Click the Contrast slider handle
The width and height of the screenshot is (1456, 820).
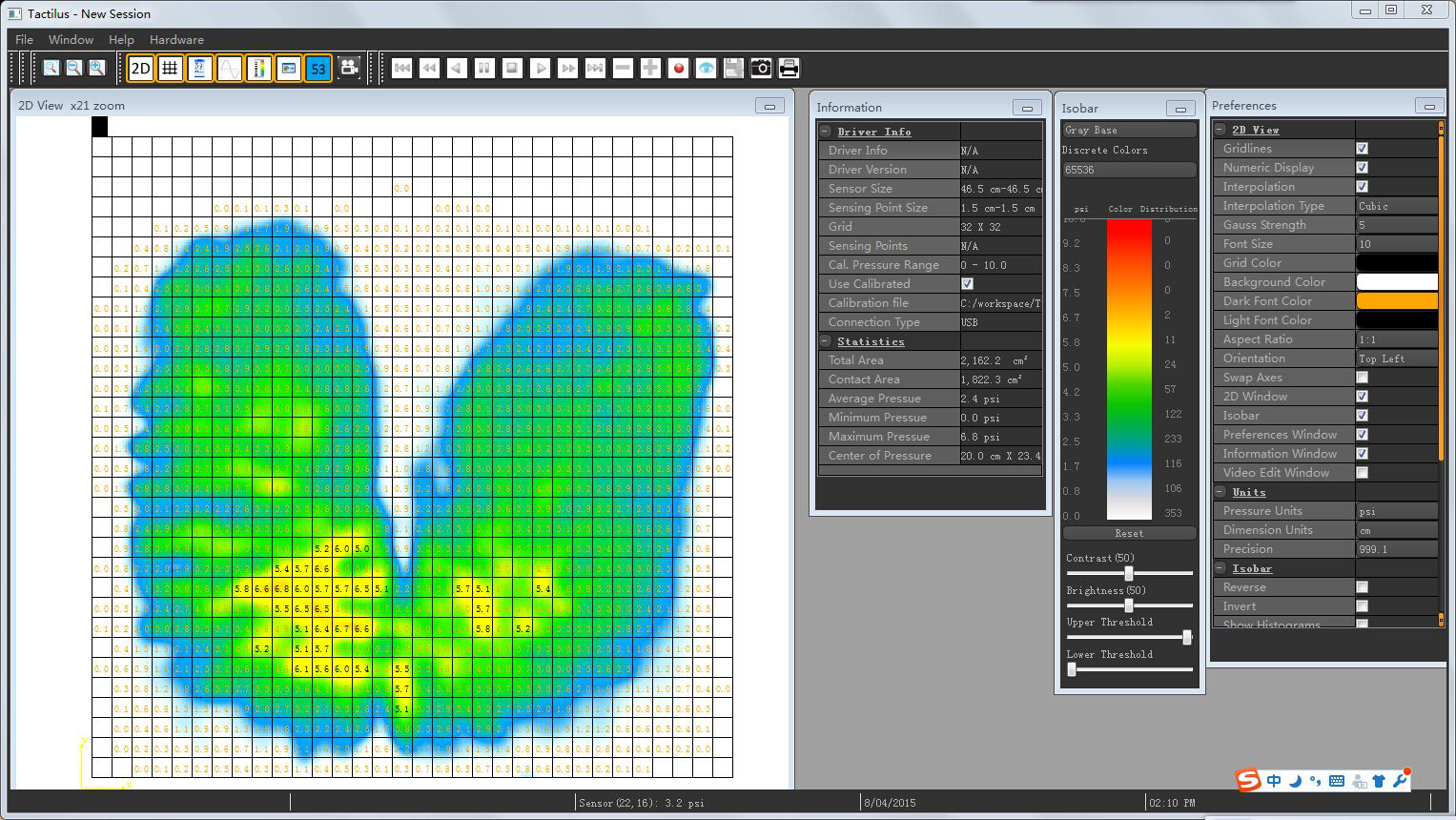click(1129, 574)
